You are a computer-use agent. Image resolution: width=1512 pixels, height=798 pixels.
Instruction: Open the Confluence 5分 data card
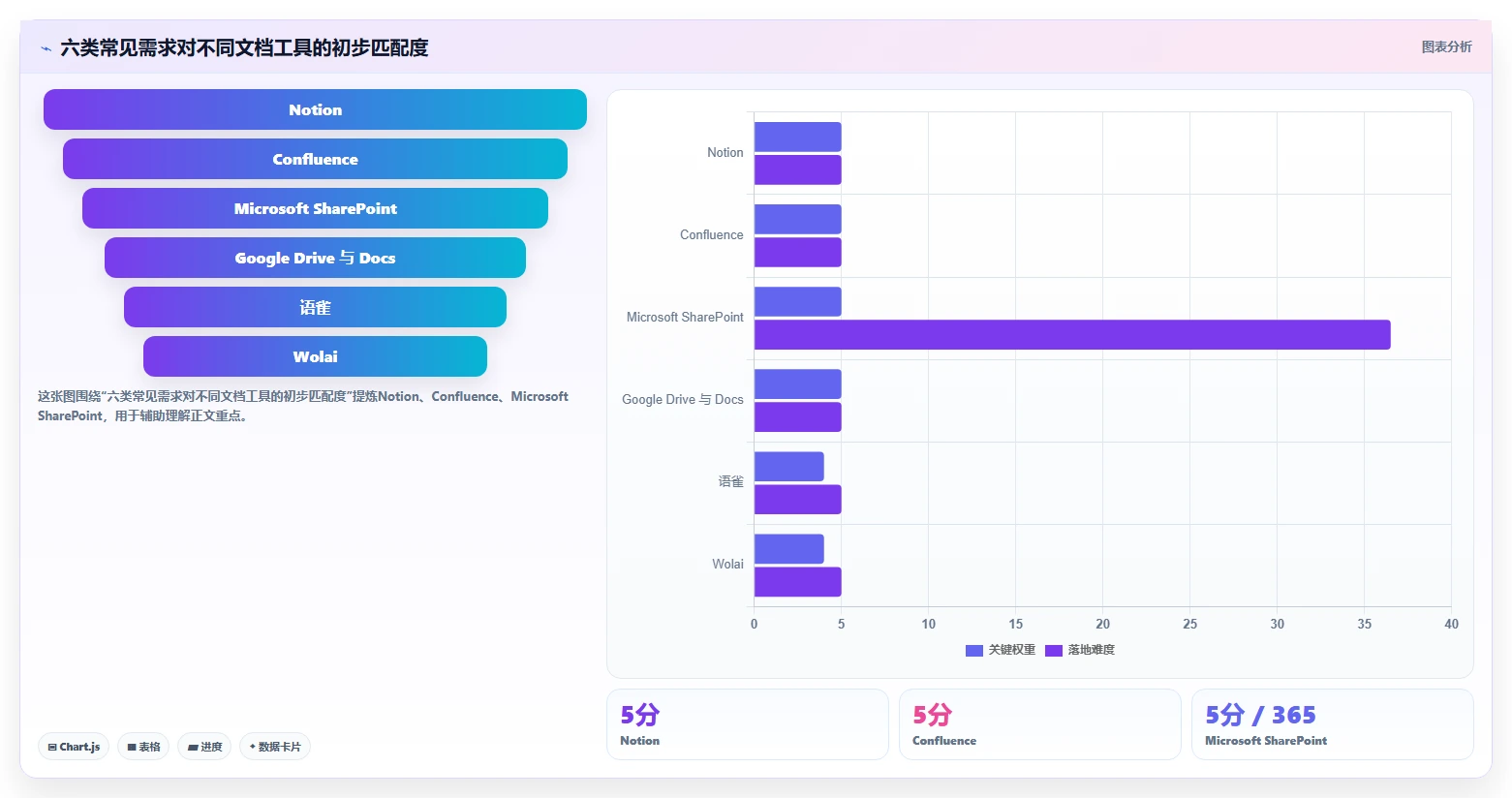[x=1039, y=724]
